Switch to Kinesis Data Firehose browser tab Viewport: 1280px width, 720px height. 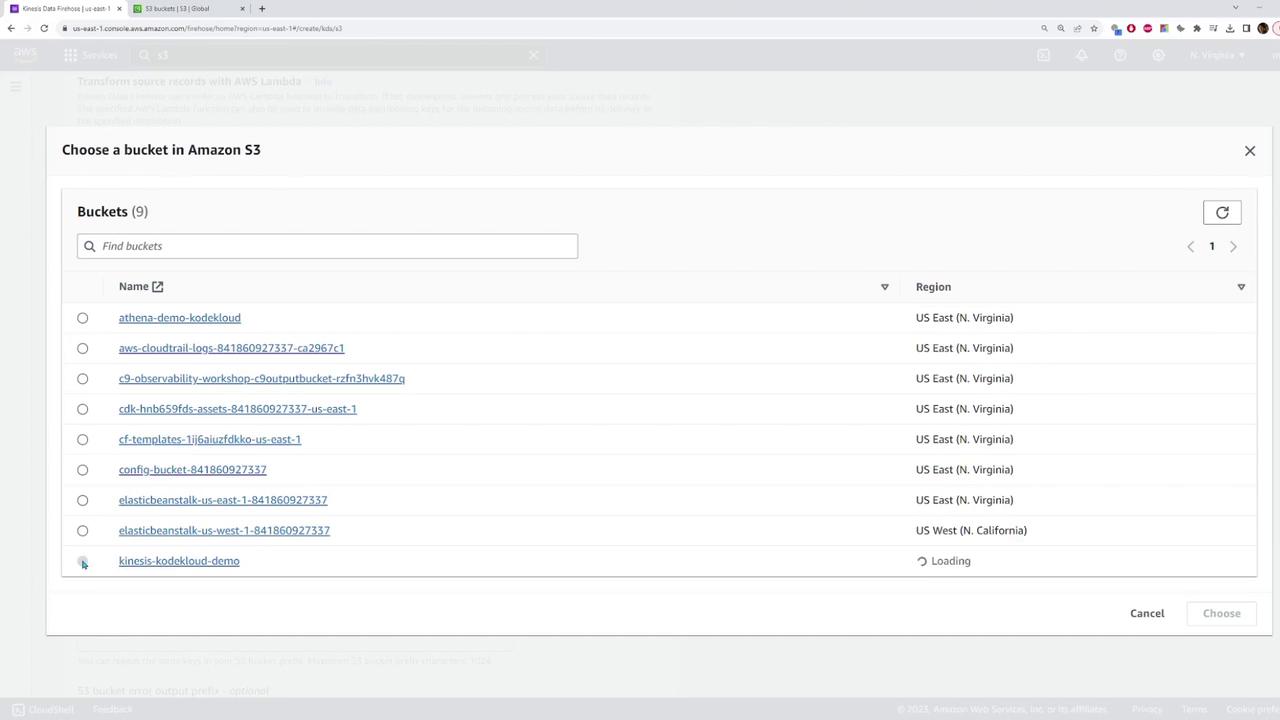[65, 9]
